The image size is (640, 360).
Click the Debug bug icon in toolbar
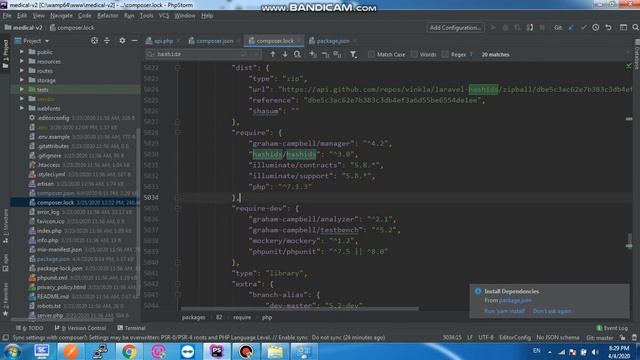point(505,28)
